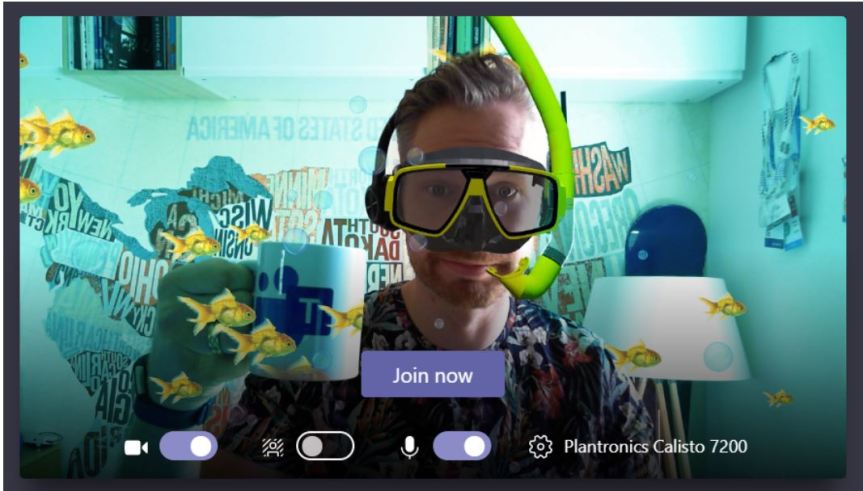
Task: Click the background blur effects icon
Action: [x=272, y=447]
